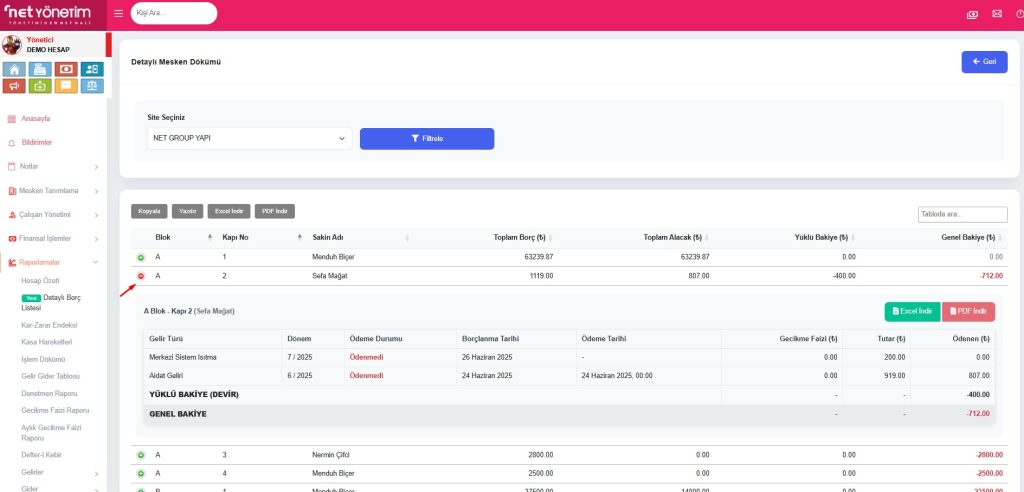This screenshot has height=492, width=1024.
Task: Open the envelope messages icon
Action: click(996, 14)
